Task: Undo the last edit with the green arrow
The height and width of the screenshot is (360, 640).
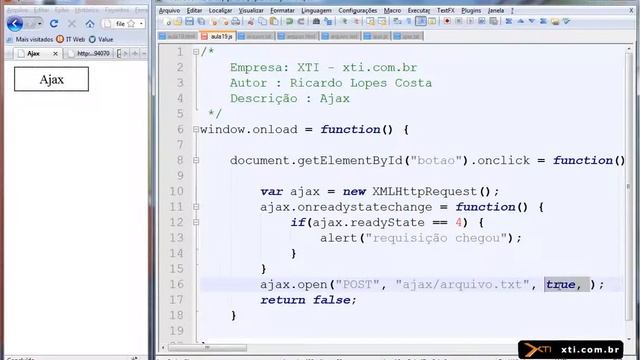Action: pos(289,21)
